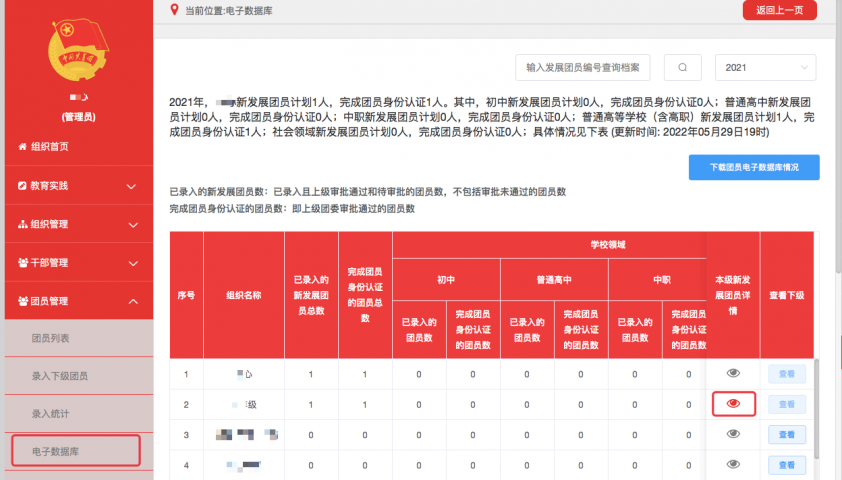Click the eye icon in row 3
This screenshot has height=480, width=842.
tap(733, 434)
